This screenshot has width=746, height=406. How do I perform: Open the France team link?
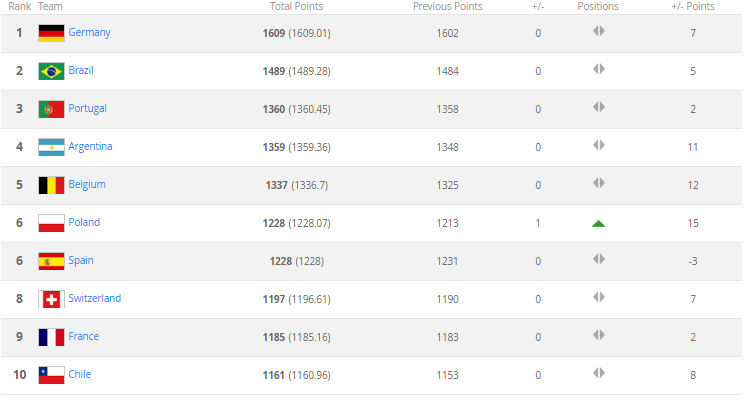point(83,337)
